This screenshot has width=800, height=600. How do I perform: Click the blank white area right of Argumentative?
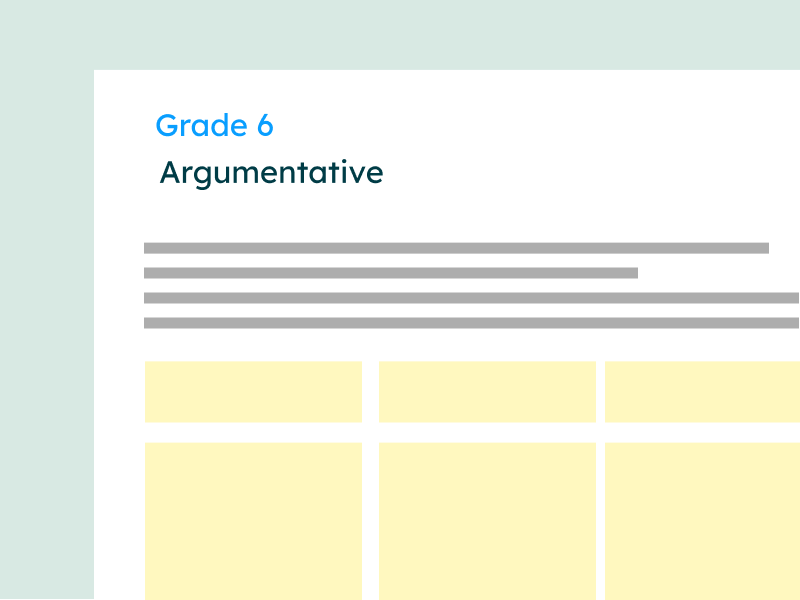[x=580, y=173]
